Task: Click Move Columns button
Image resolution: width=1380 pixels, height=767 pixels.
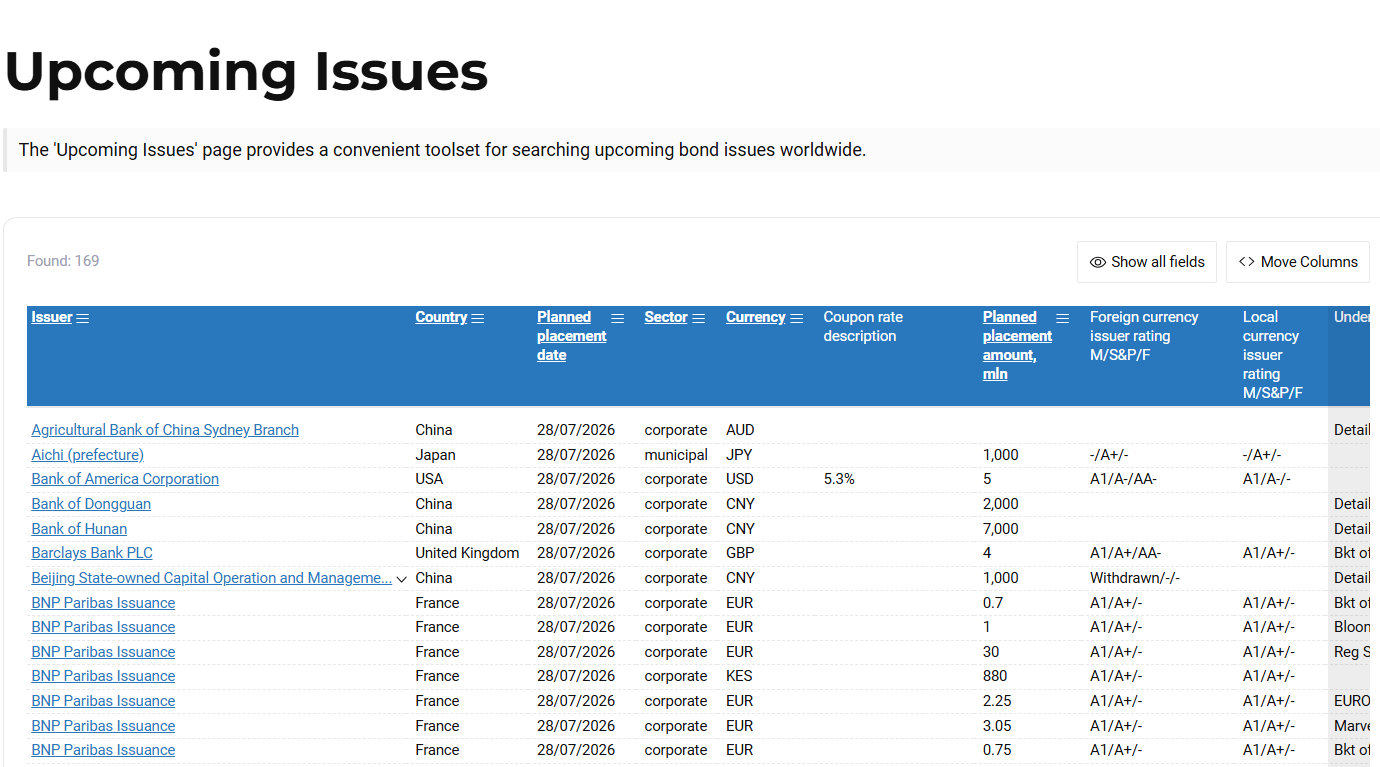Action: (x=1298, y=262)
